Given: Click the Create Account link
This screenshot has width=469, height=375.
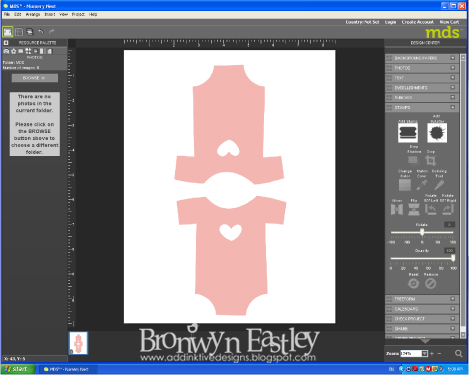Looking at the screenshot, I should click(418, 22).
